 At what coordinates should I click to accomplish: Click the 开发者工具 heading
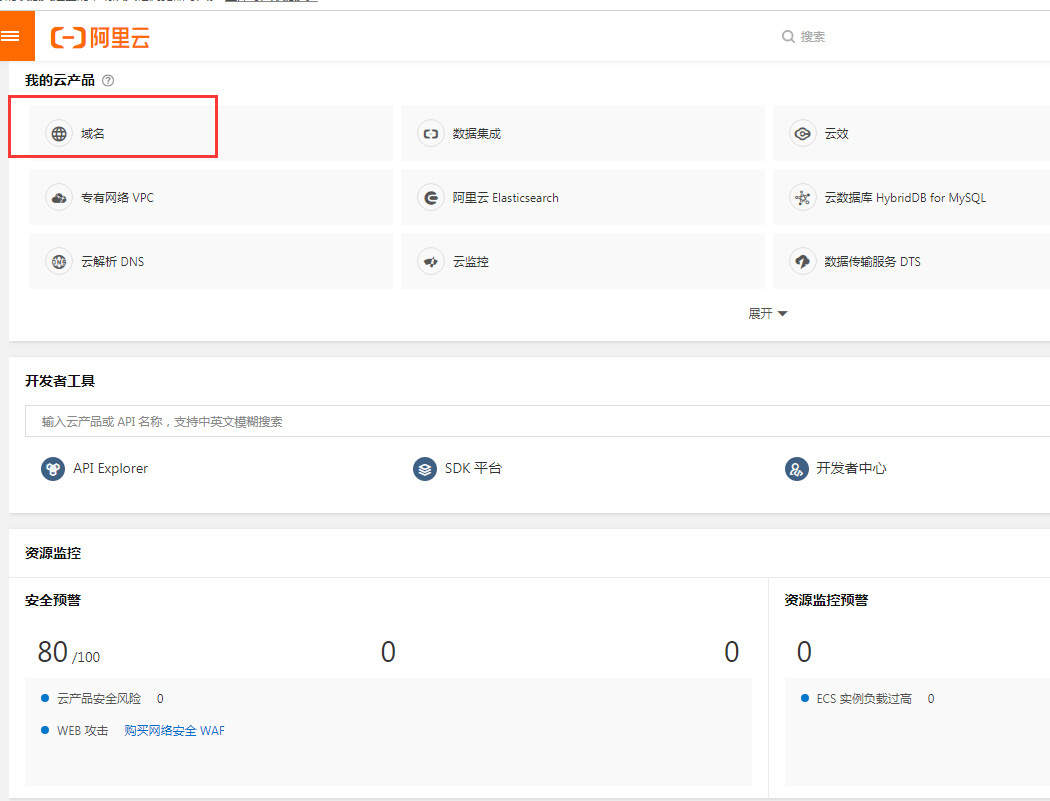click(60, 381)
